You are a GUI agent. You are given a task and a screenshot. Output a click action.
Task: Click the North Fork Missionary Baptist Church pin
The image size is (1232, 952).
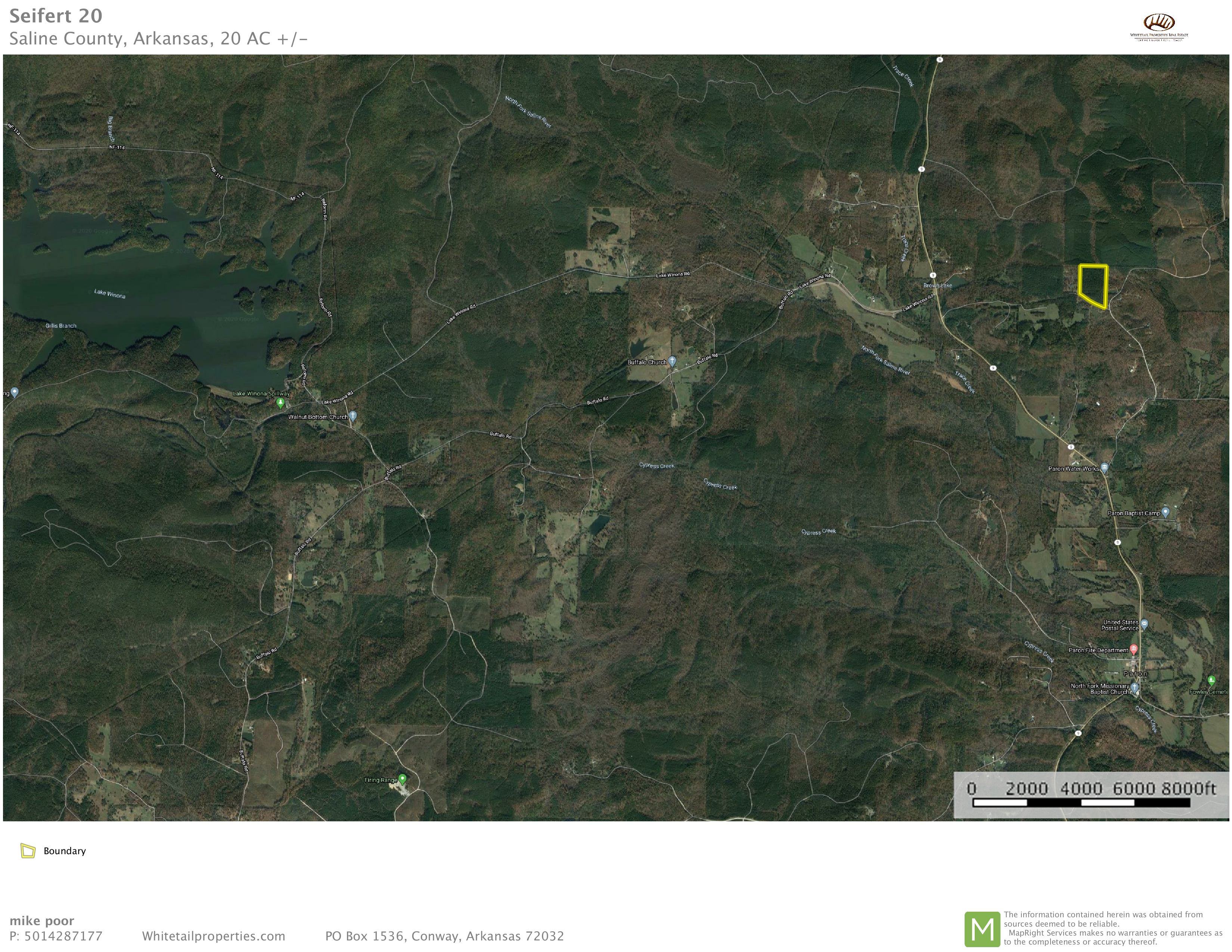coord(1134,687)
